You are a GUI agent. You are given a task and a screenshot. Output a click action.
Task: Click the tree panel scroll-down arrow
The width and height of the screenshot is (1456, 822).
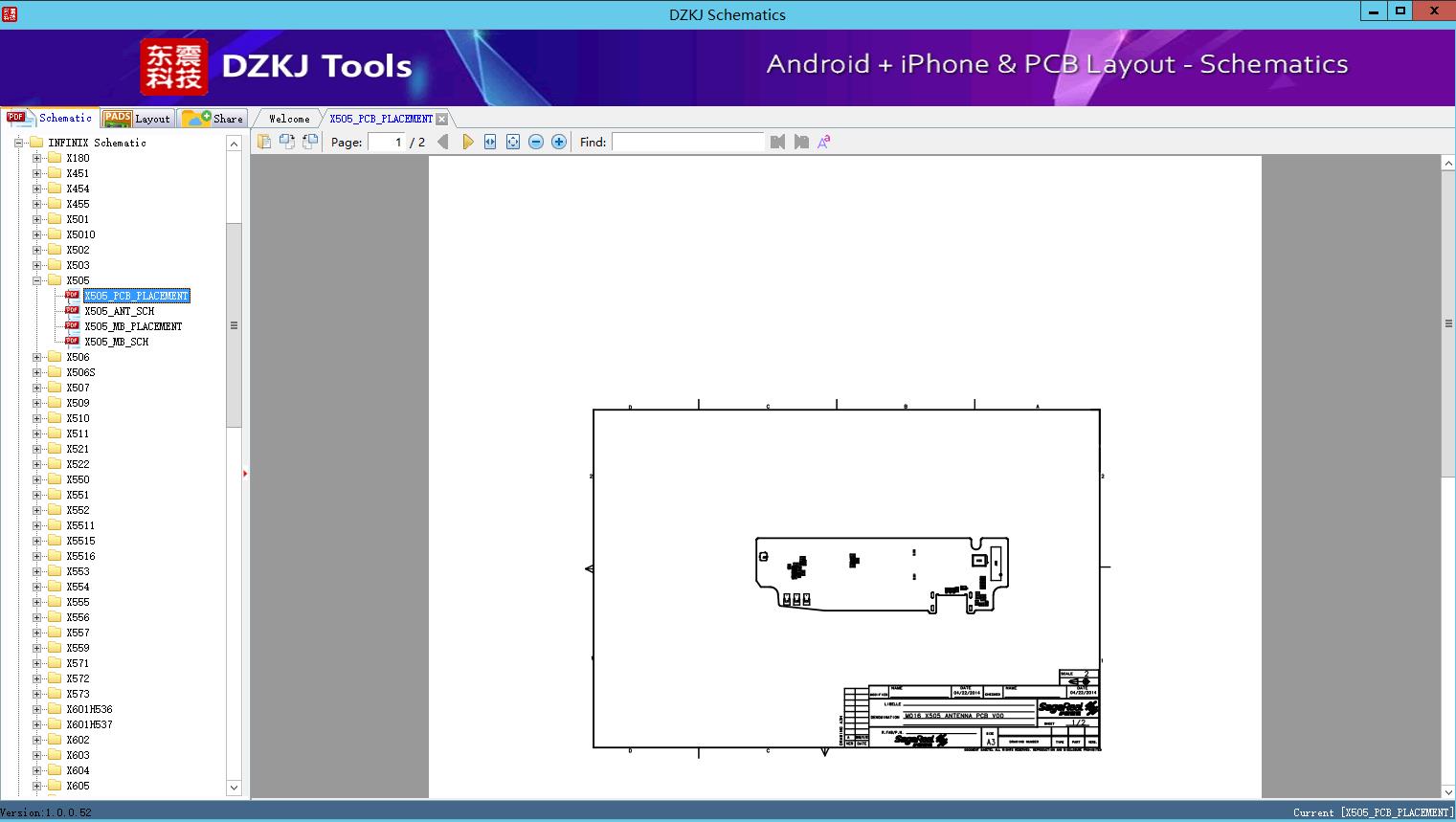(x=234, y=788)
